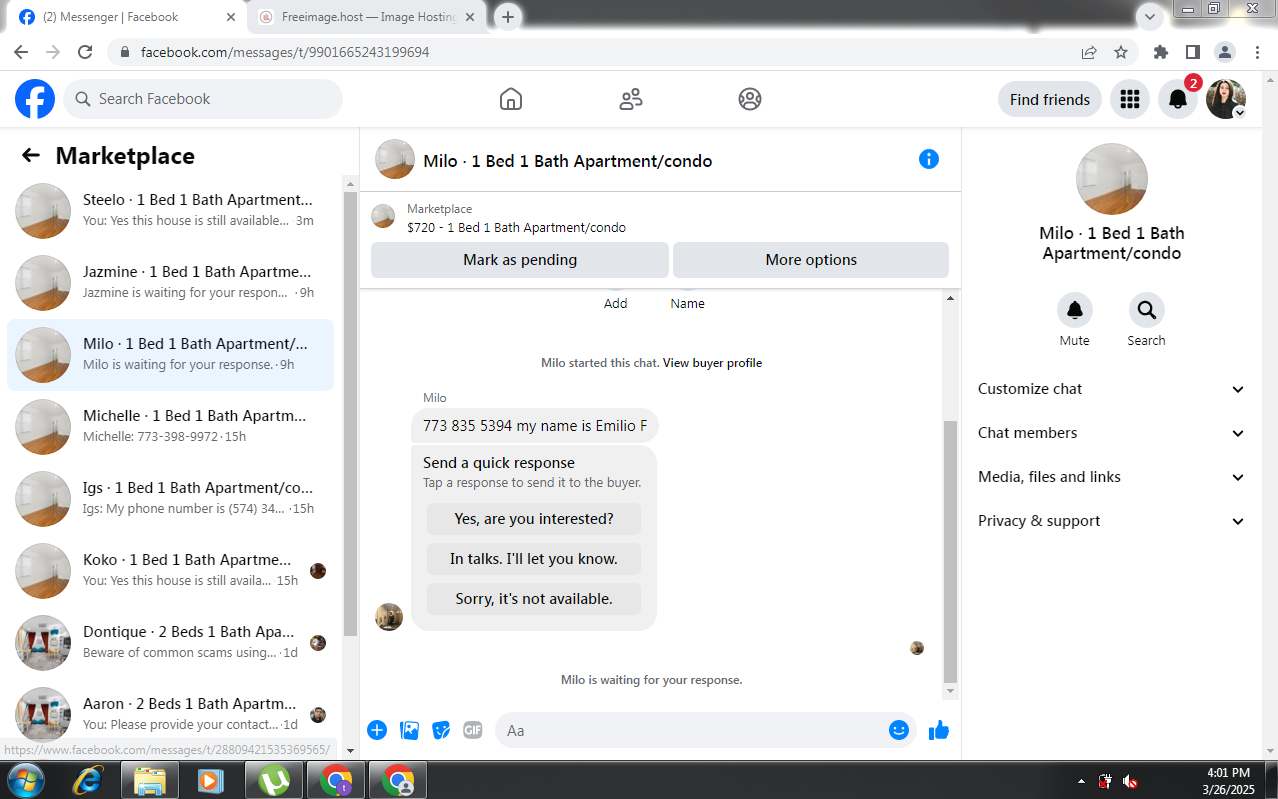Send a thumbs-up like
1278x799 pixels.
click(x=938, y=730)
